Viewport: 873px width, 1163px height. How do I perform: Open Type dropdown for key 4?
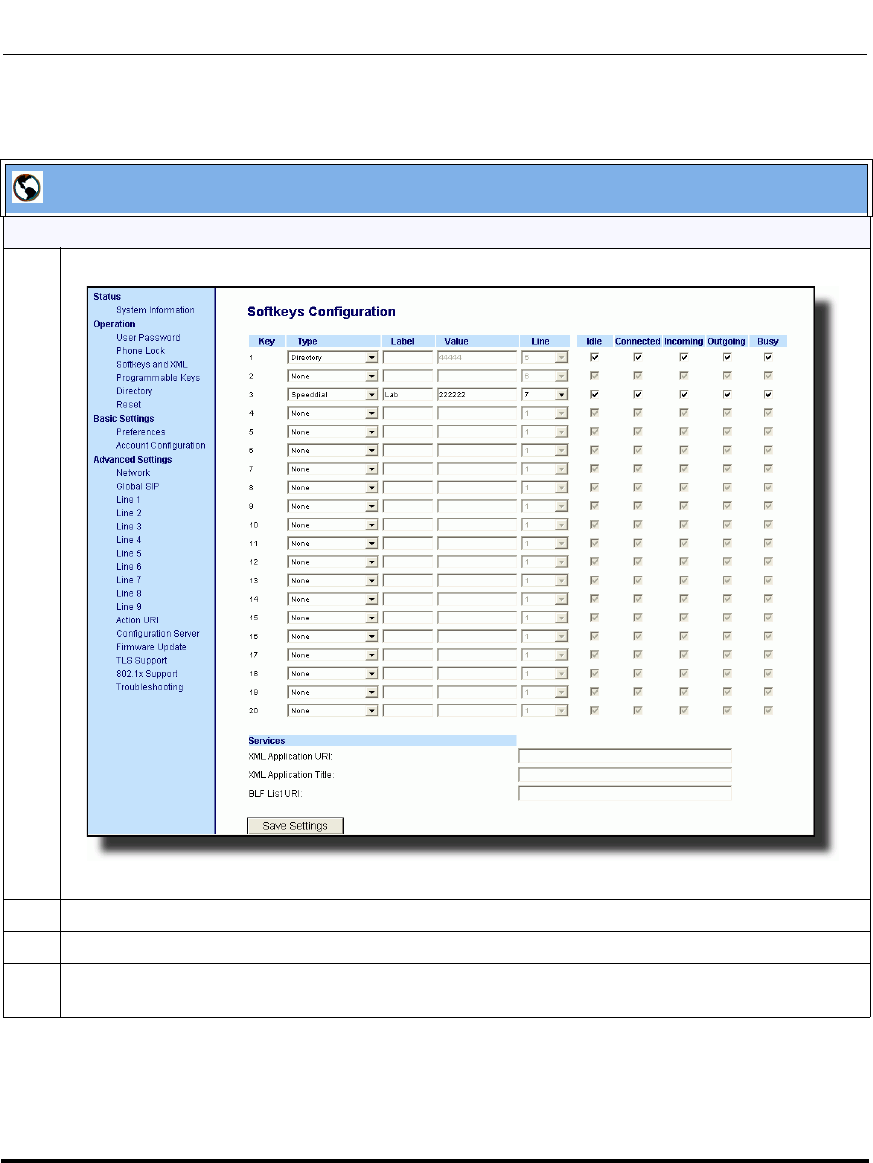click(332, 413)
